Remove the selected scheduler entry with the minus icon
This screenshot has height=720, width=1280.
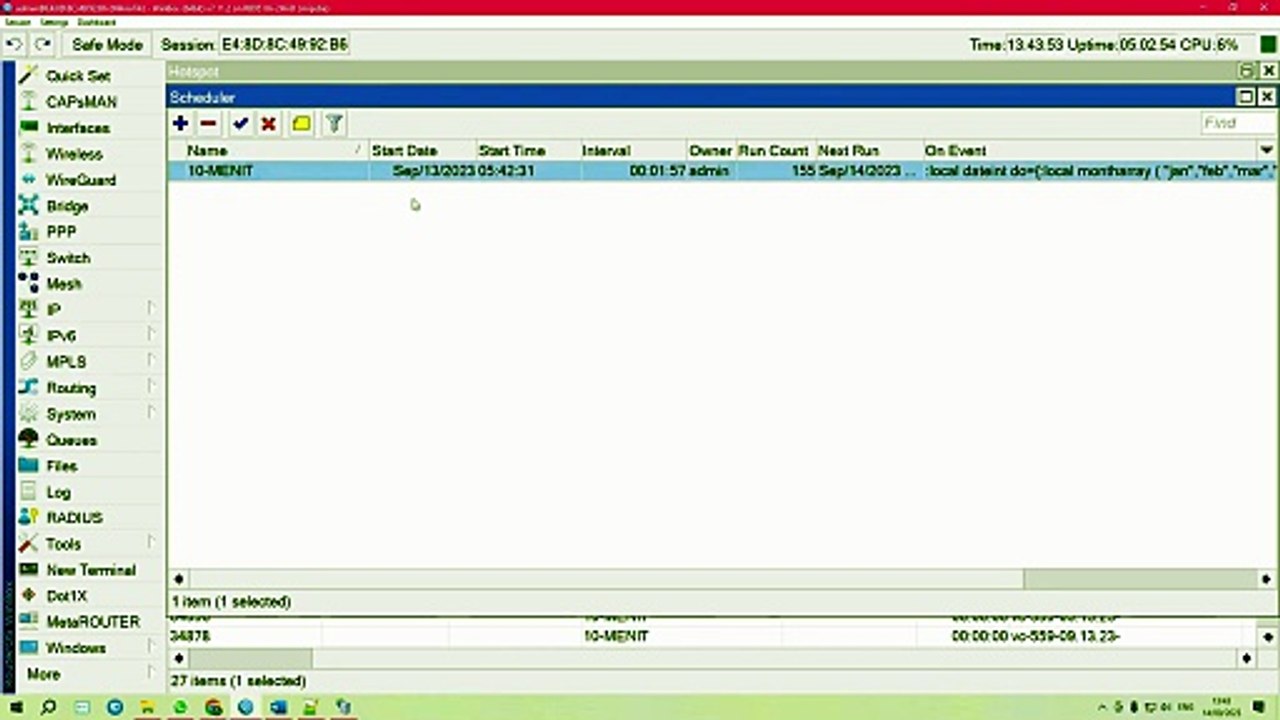[208, 124]
